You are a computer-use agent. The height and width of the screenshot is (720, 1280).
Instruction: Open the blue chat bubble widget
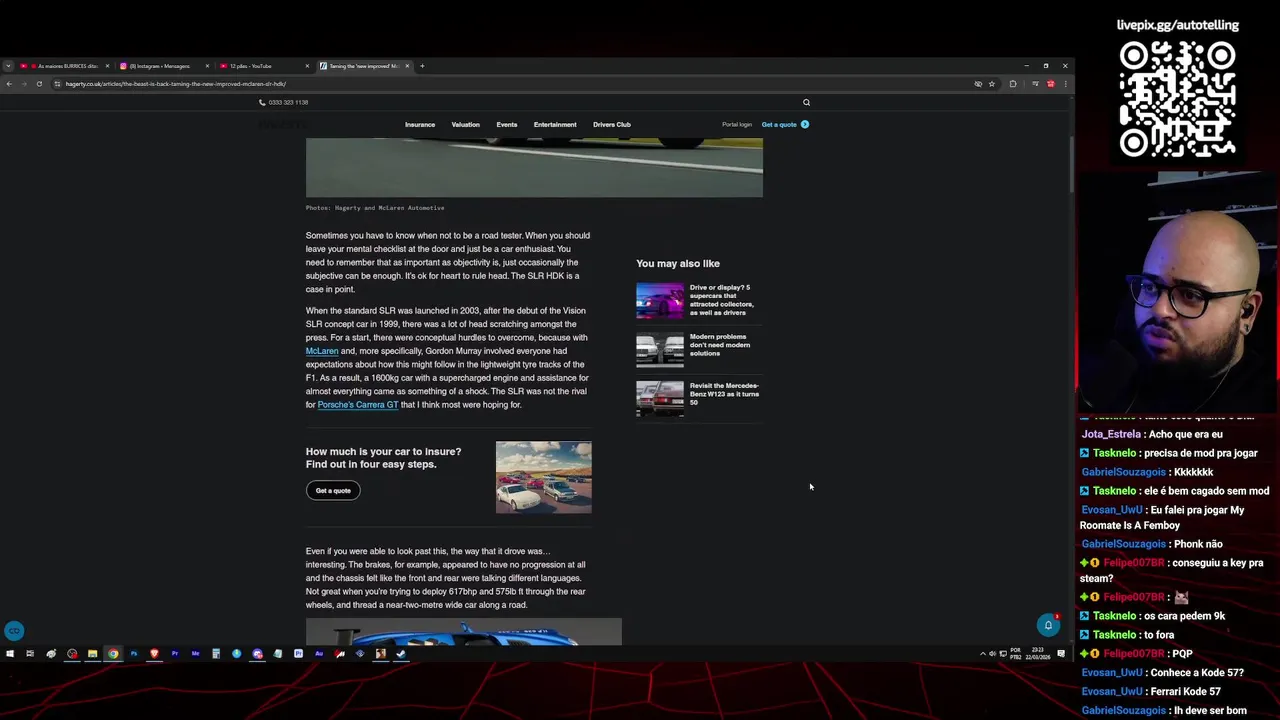click(x=14, y=631)
